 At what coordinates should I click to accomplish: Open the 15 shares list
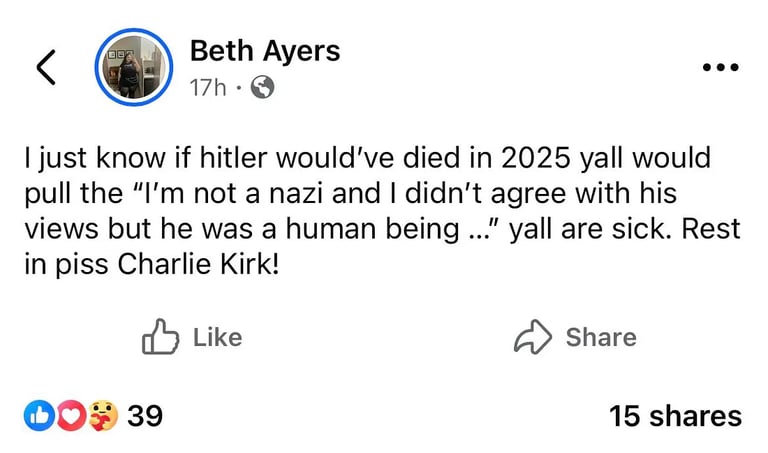675,416
